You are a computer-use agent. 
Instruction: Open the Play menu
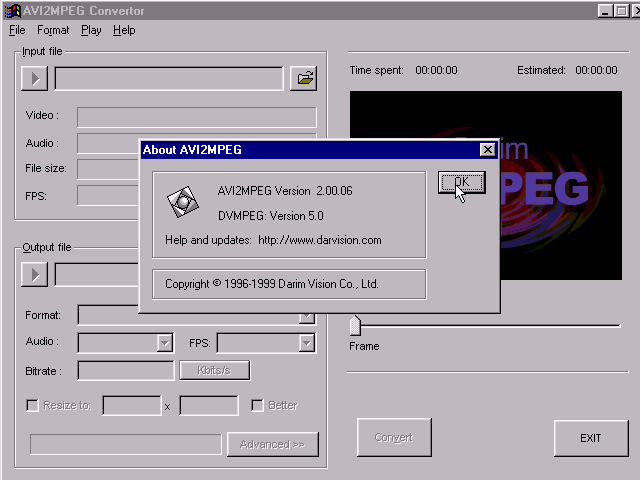(91, 30)
